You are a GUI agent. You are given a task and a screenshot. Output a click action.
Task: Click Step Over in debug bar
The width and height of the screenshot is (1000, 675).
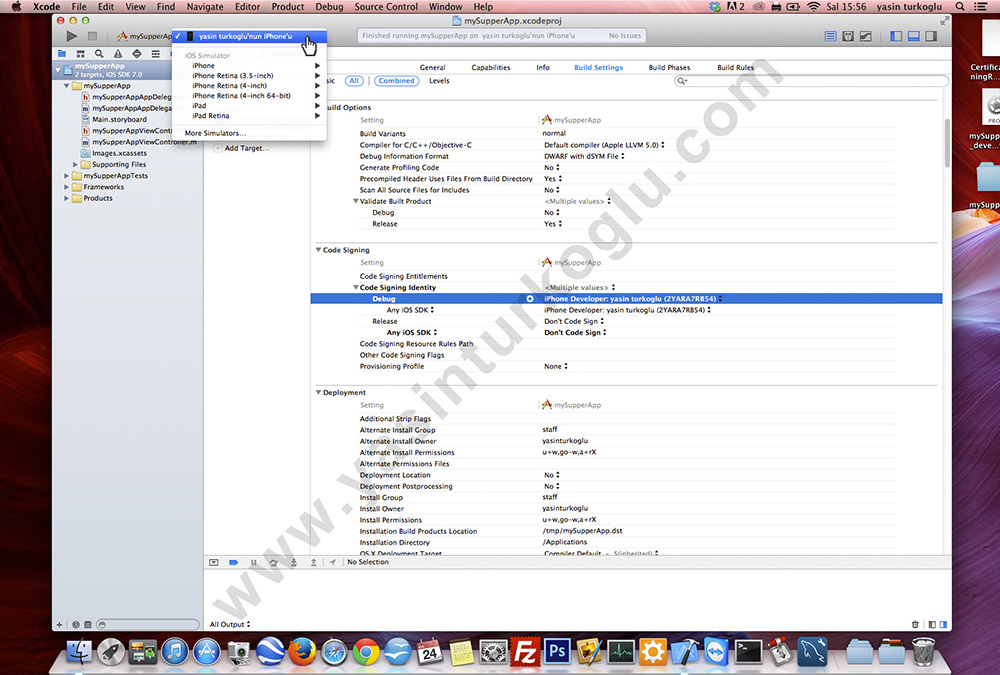[x=274, y=562]
